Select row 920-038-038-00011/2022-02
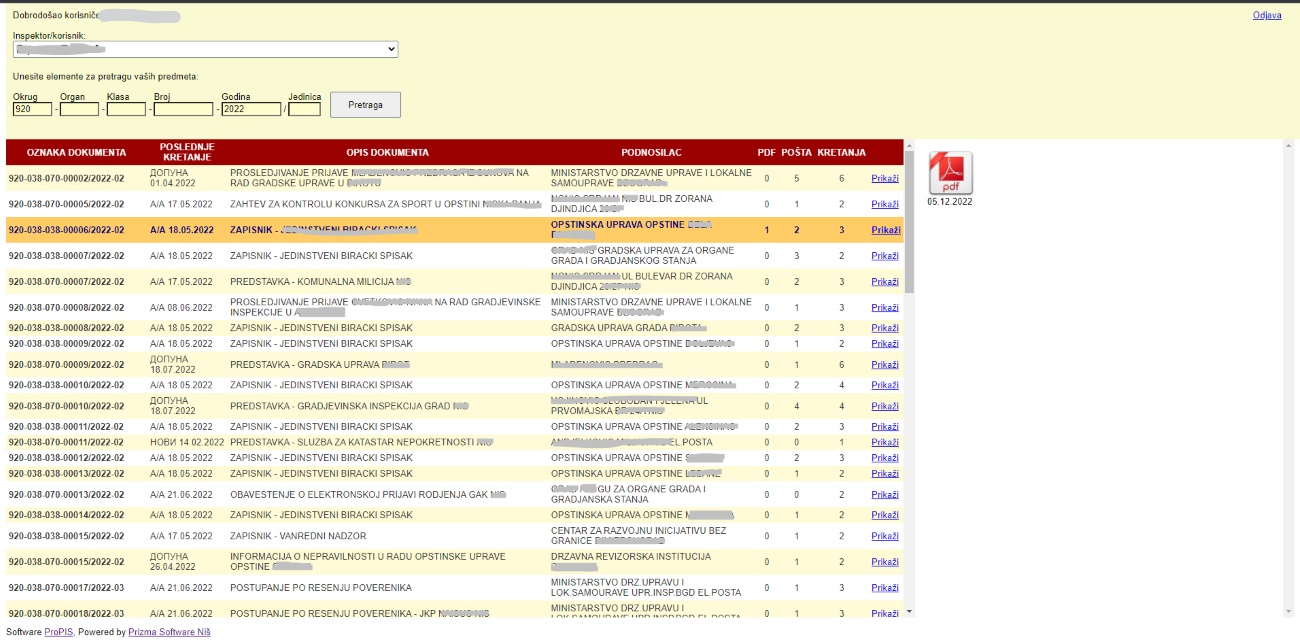 pyautogui.click(x=454, y=427)
